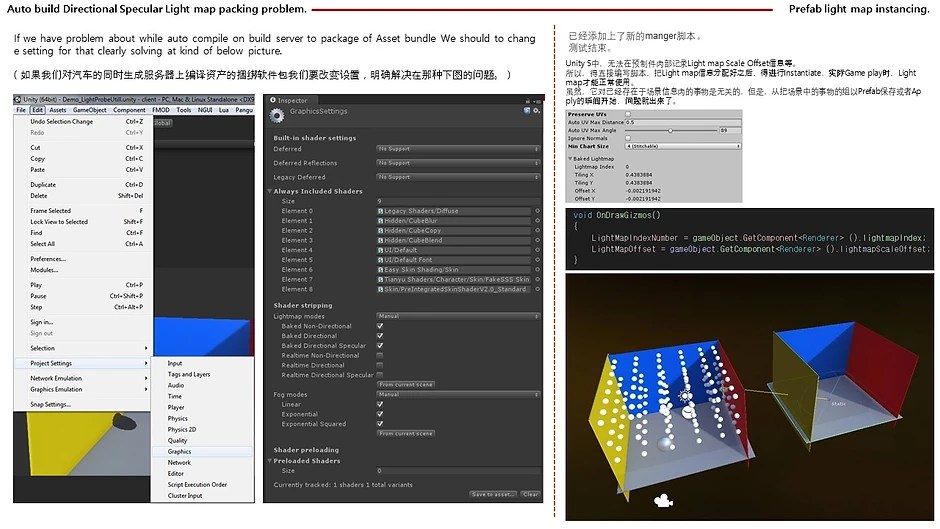Uncheck Baked Non-Directional lightmap mode
The height and width of the screenshot is (529, 940).
coord(380,326)
